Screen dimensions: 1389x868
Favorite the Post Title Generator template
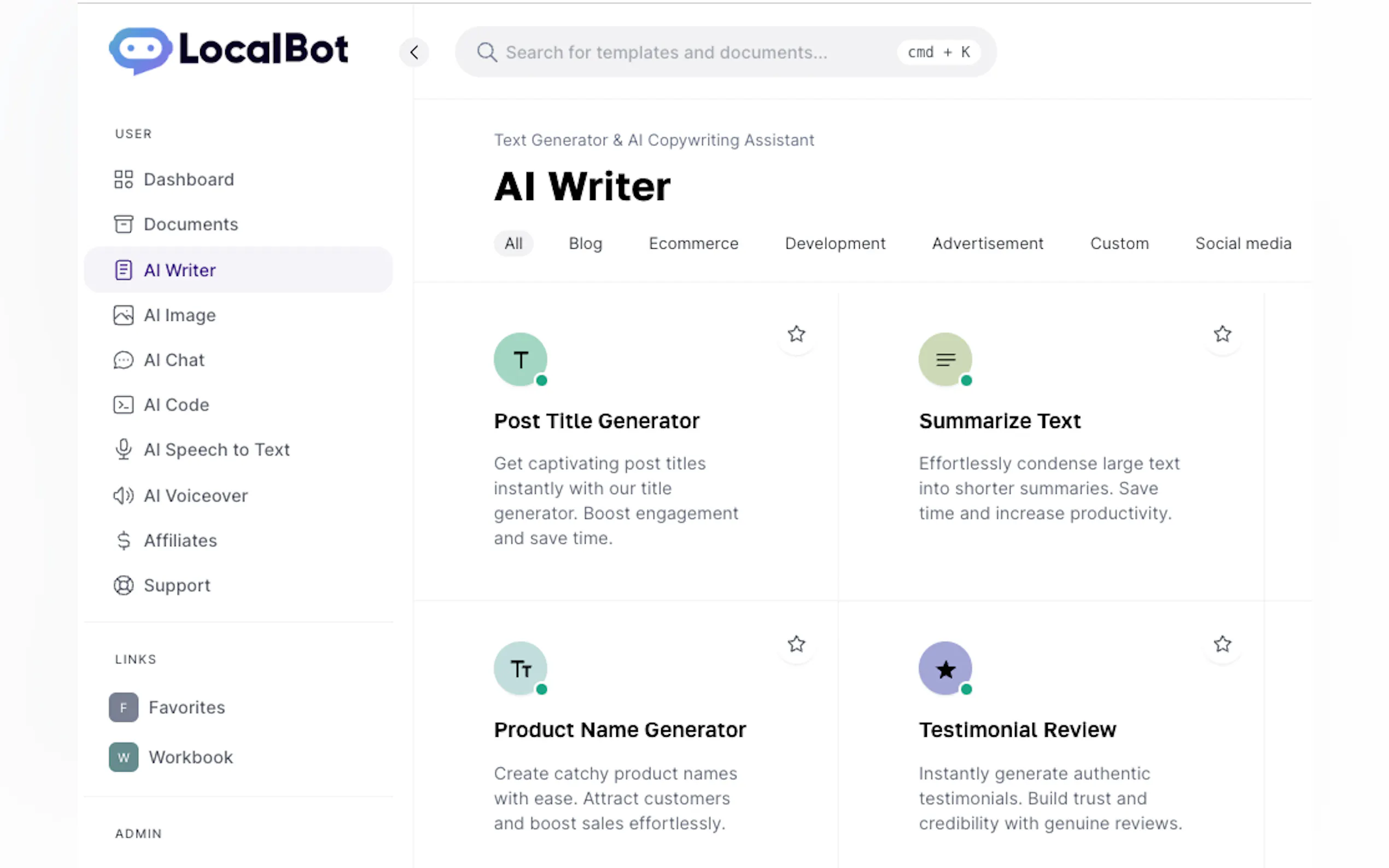[x=796, y=333]
